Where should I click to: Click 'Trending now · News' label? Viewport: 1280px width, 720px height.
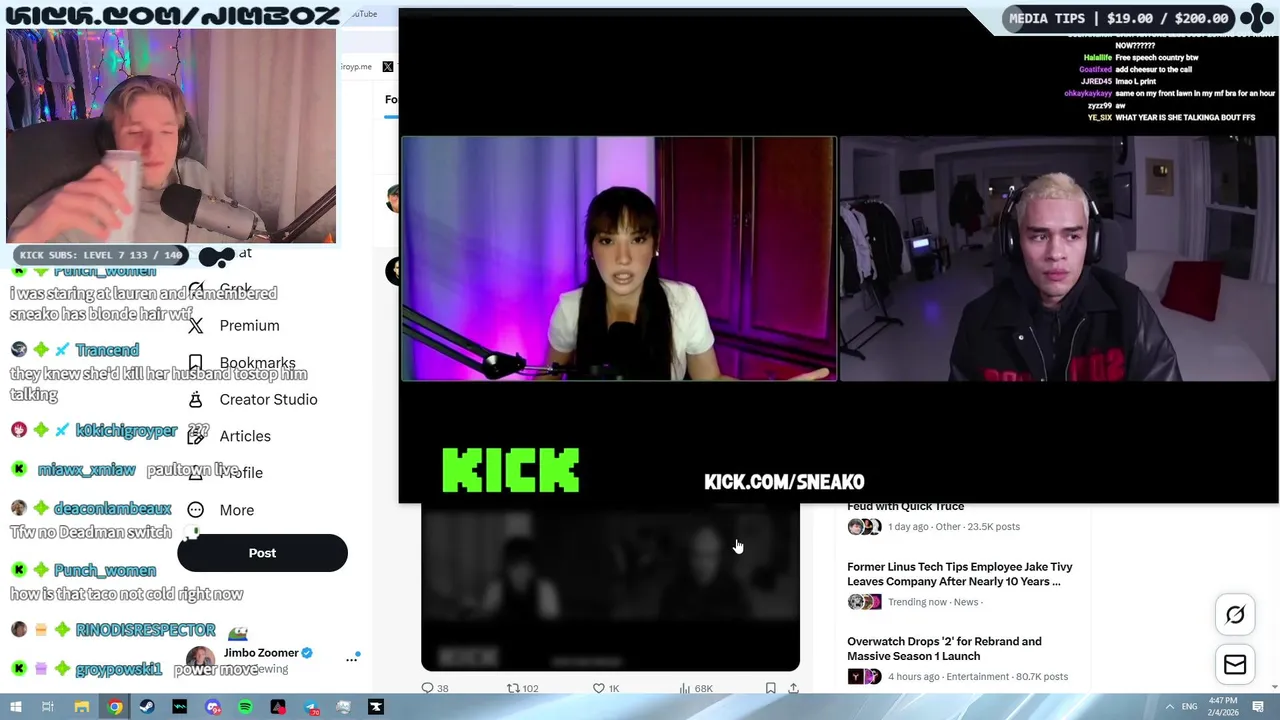click(933, 602)
